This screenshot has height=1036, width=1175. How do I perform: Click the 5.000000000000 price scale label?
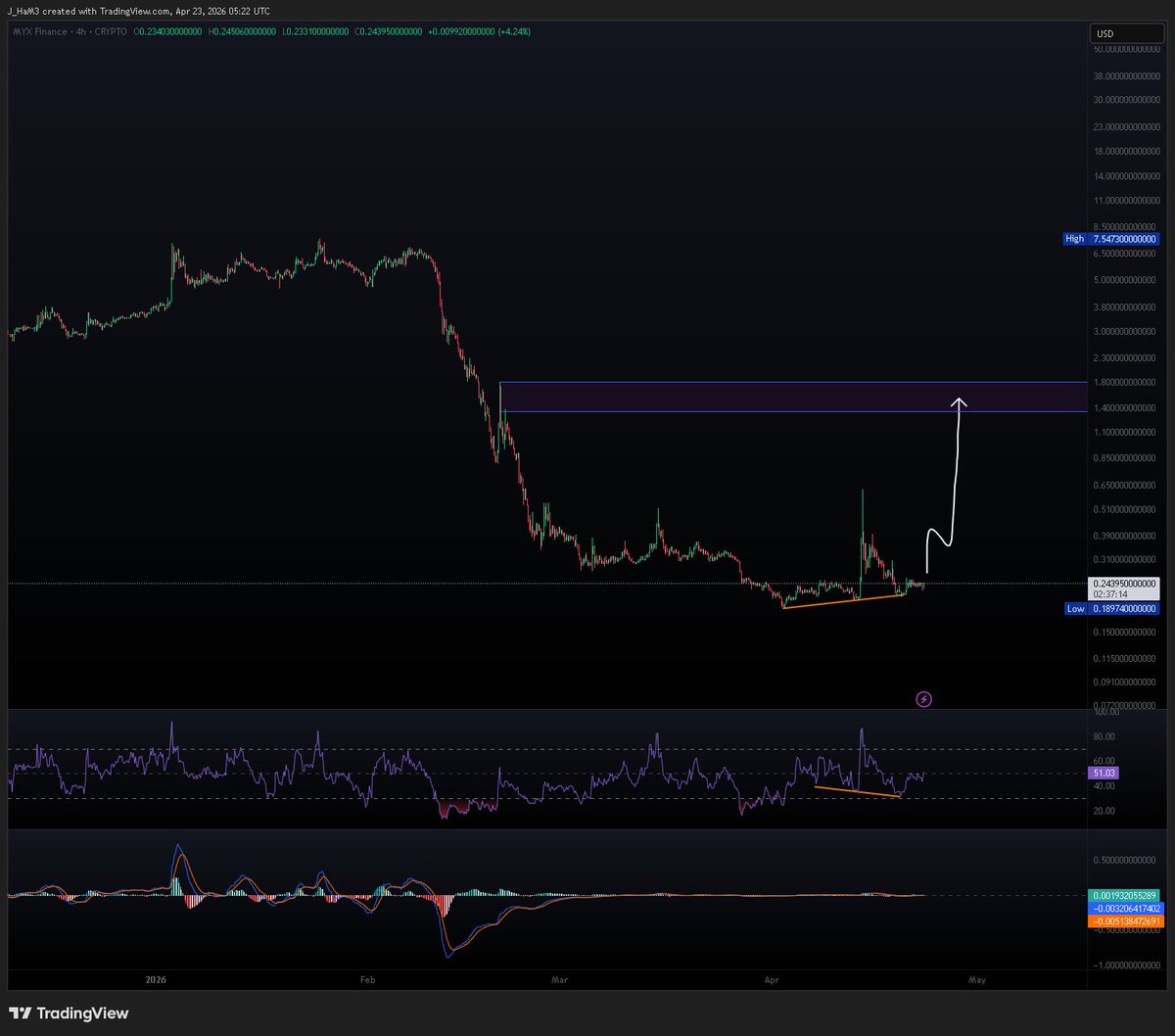(x=1126, y=279)
